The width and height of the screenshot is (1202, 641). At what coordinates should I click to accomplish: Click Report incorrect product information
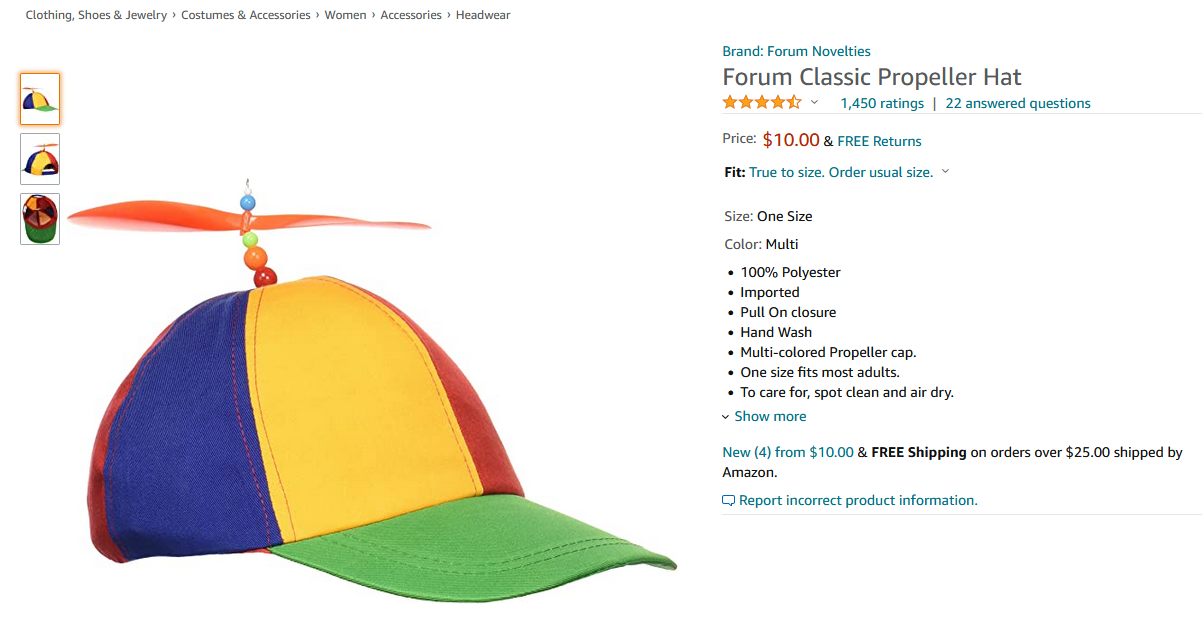[x=858, y=500]
